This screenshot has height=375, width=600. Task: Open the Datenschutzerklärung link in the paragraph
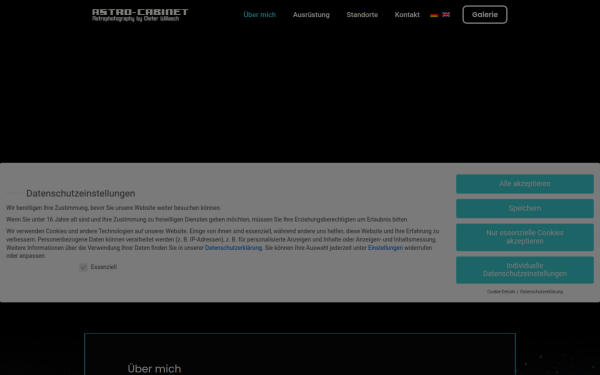[233, 248]
